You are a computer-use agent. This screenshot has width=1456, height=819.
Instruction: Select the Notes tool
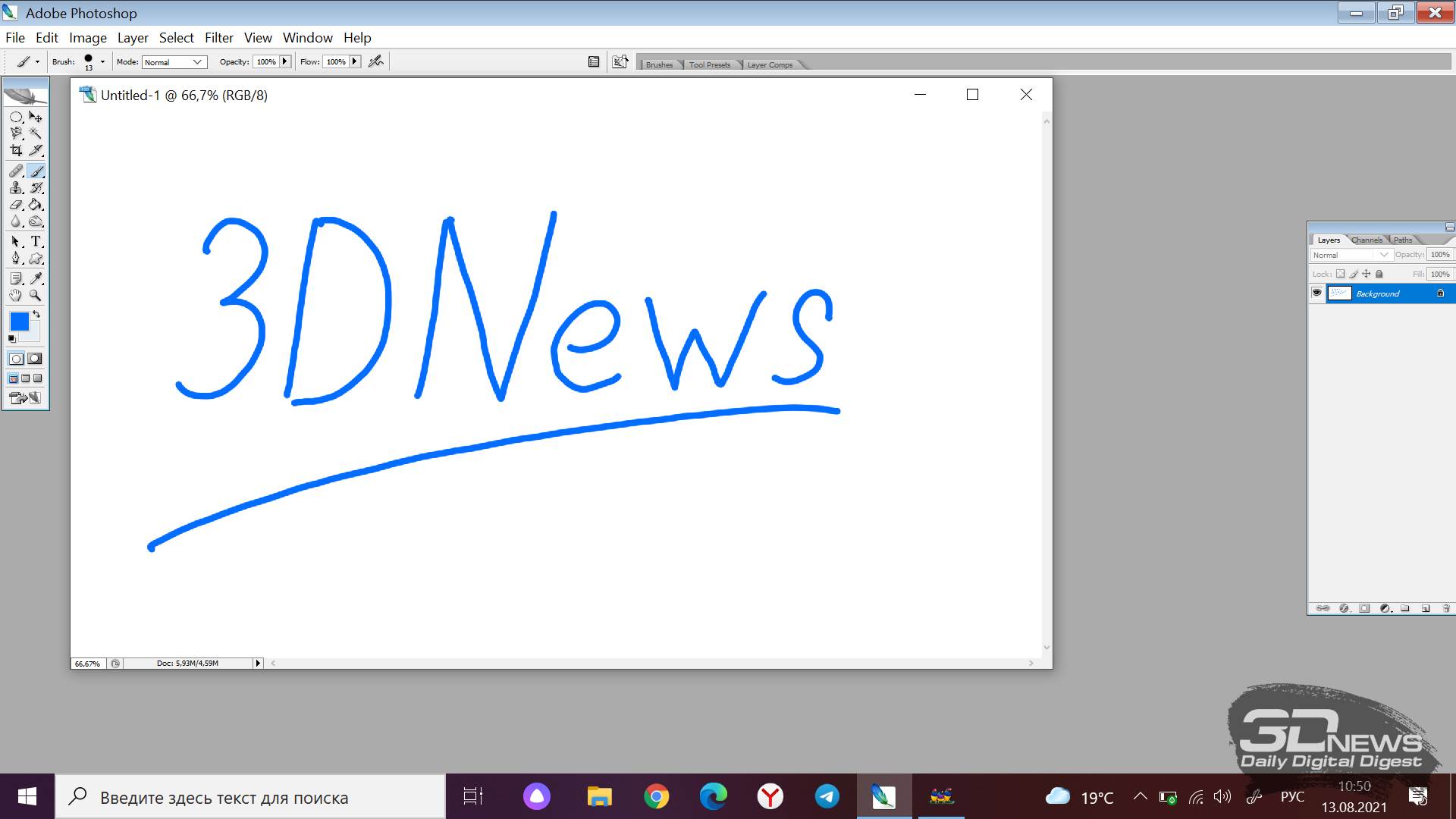tap(16, 278)
